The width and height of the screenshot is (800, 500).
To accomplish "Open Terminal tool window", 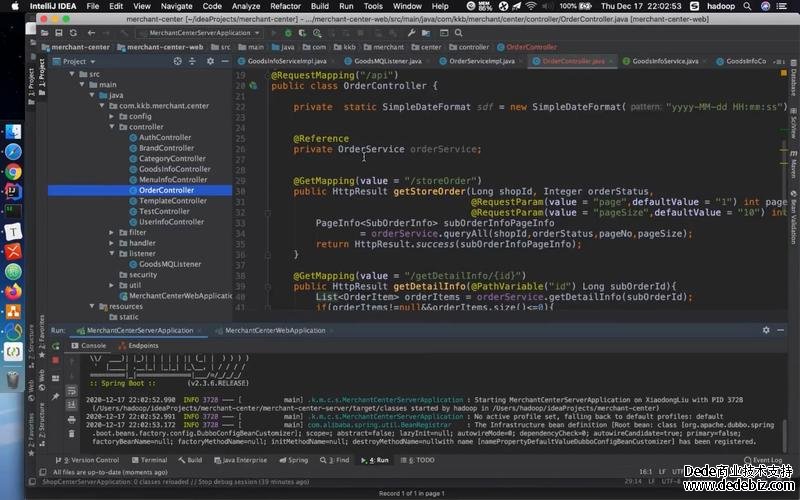I will tap(149, 460).
